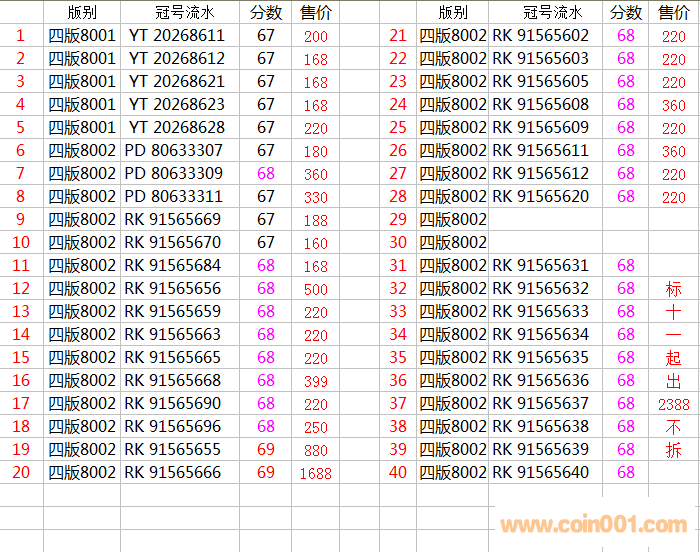The height and width of the screenshot is (552, 700).
Task: Click the right table's 分数 header cell
Action: click(626, 13)
